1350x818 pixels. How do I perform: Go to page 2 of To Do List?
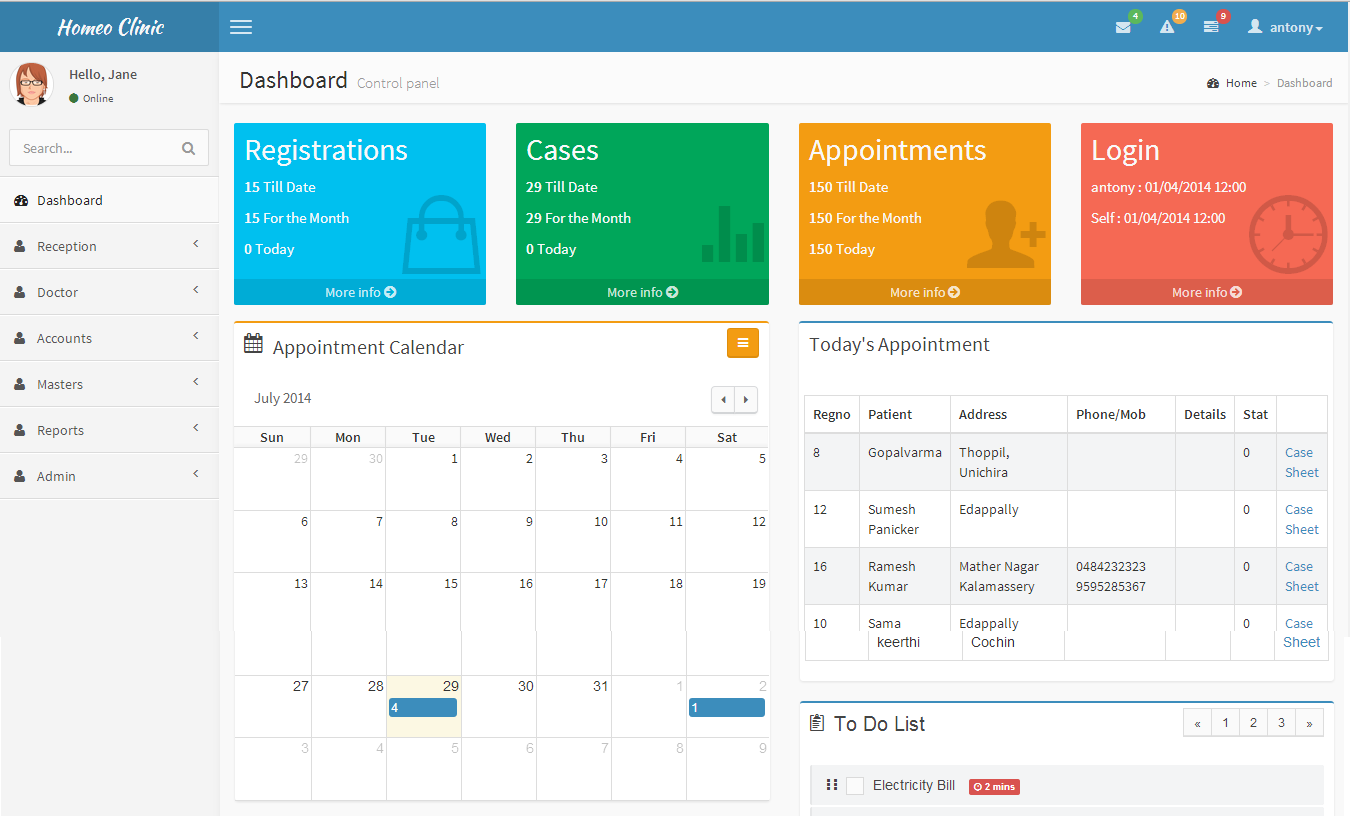1253,723
